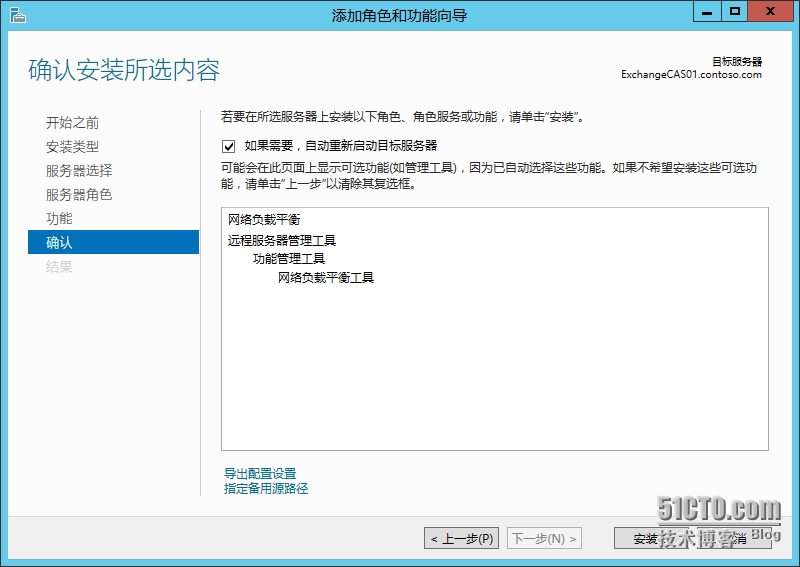800x567 pixels.
Task: Select the 功能管理工具 sub-item
Action: pyautogui.click(x=289, y=259)
